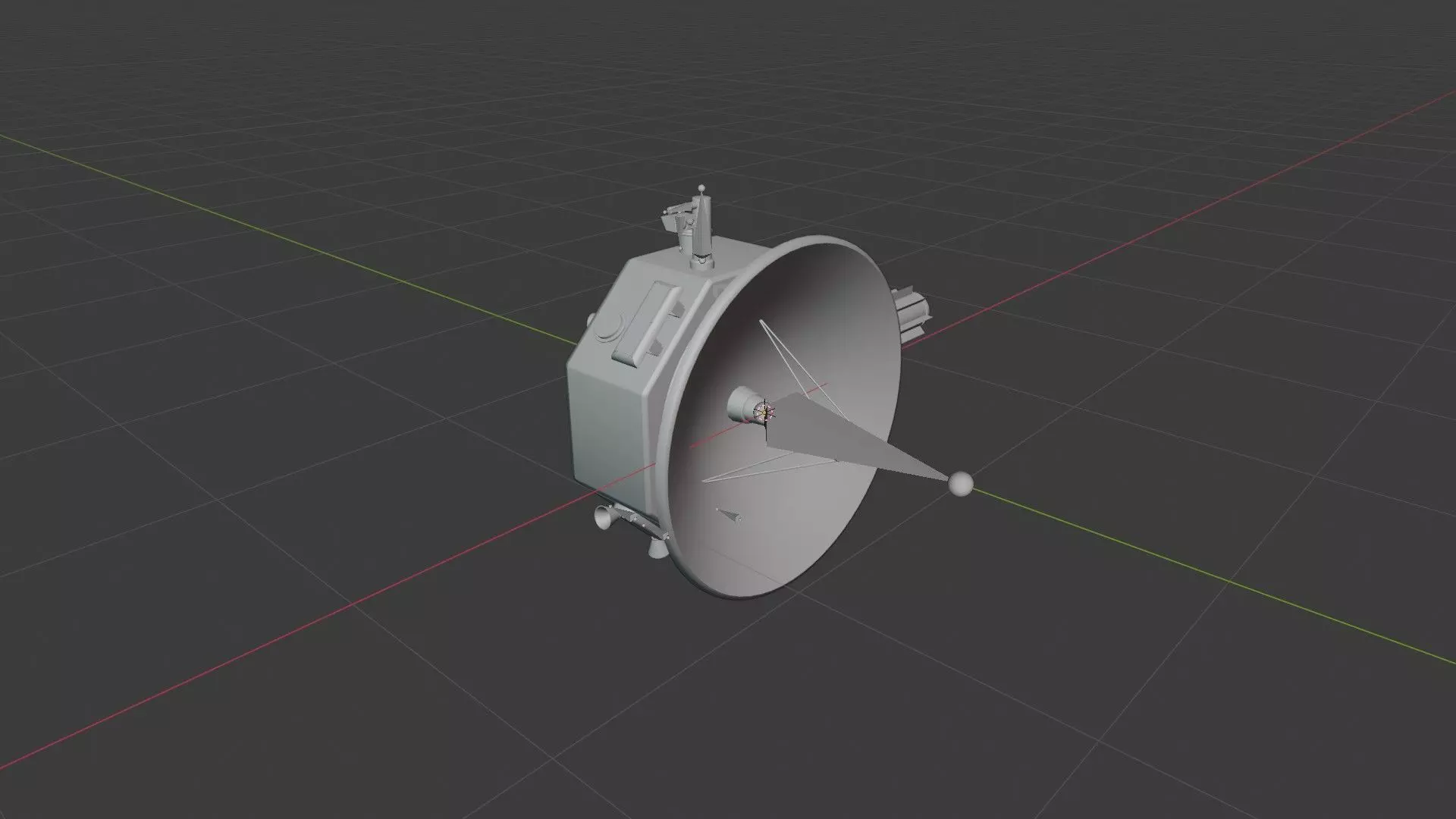Click the small wedge on the lower dish

(x=730, y=515)
